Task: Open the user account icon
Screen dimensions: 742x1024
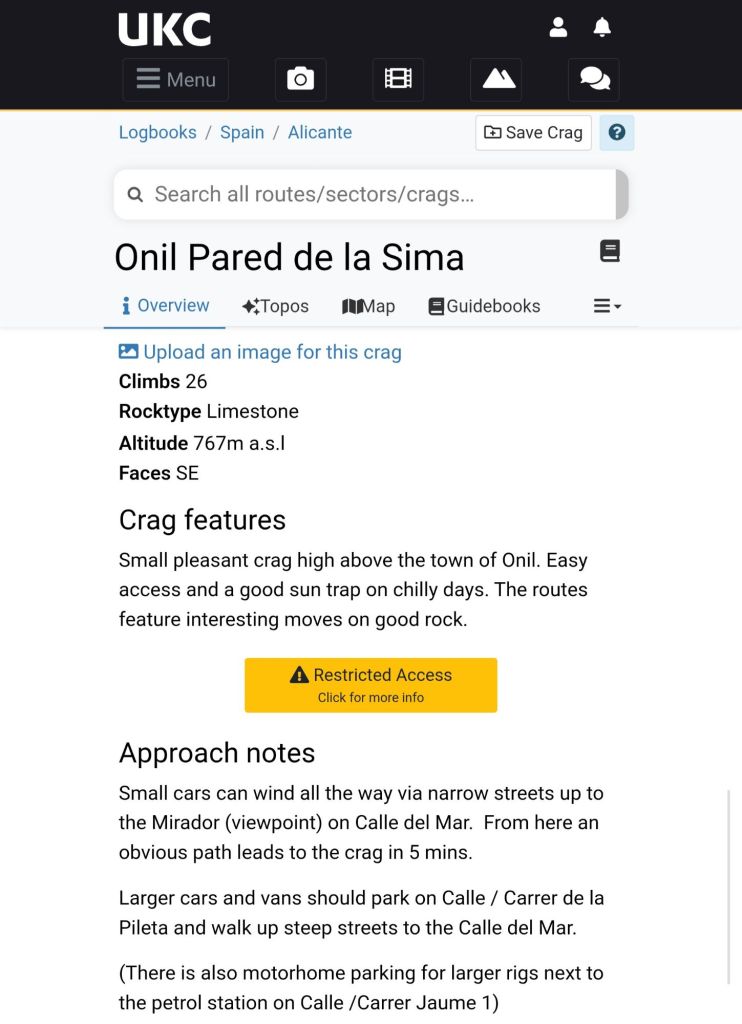Action: tap(558, 28)
